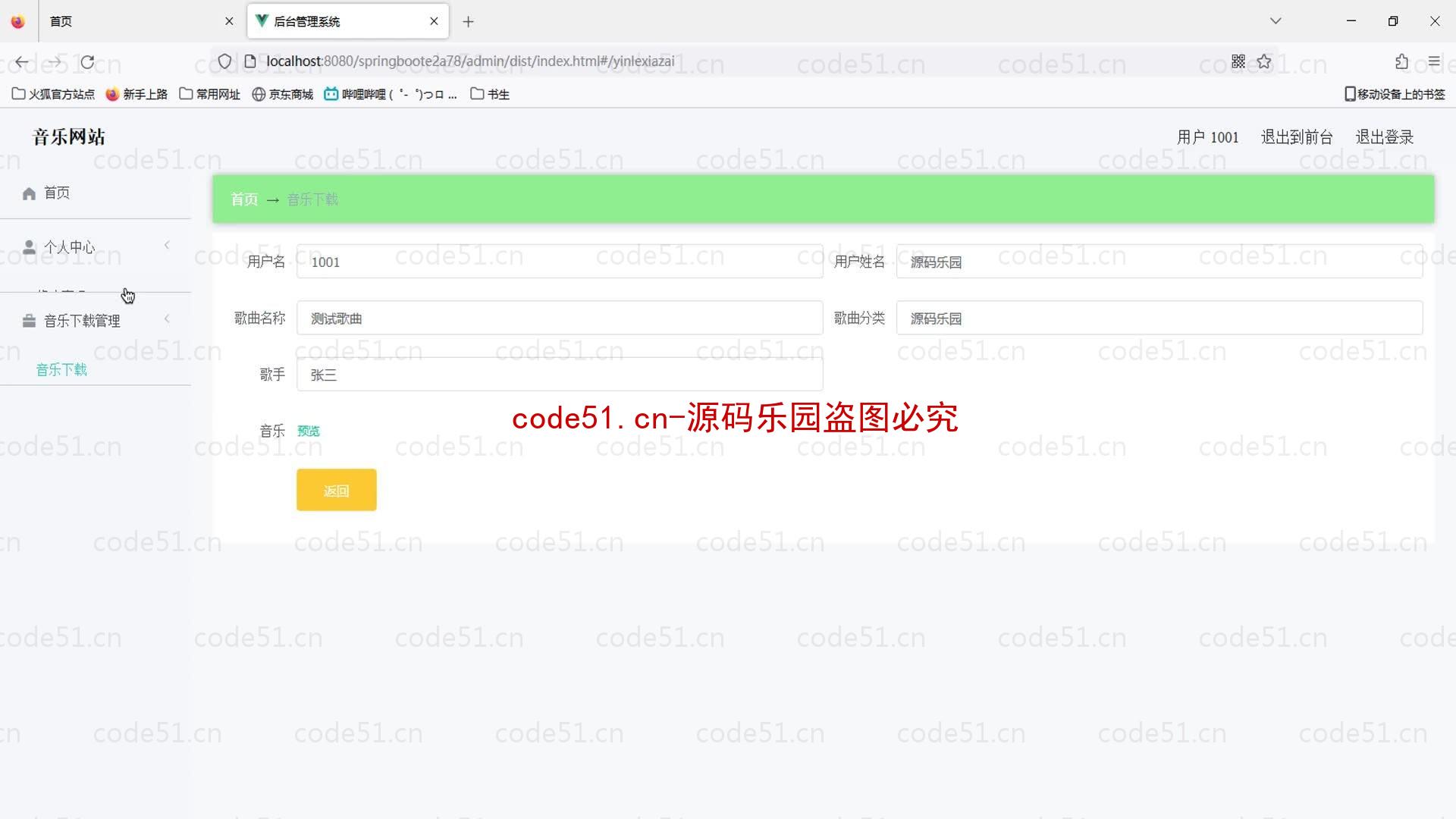This screenshot has height=819, width=1456.
Task: Close the 后台管理系统 browser tab
Action: tap(434, 21)
